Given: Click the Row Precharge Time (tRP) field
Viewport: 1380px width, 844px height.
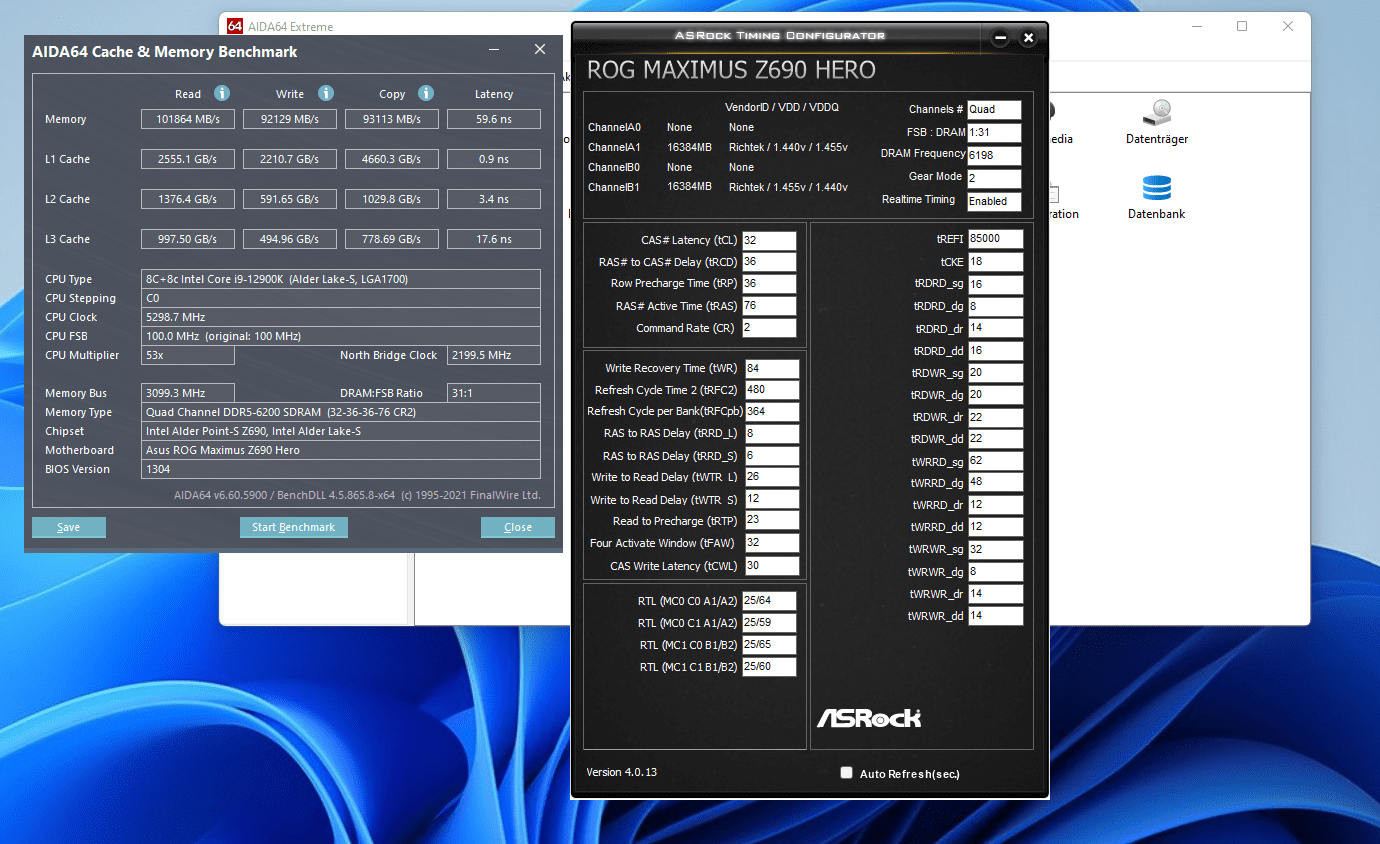Looking at the screenshot, I should point(769,284).
